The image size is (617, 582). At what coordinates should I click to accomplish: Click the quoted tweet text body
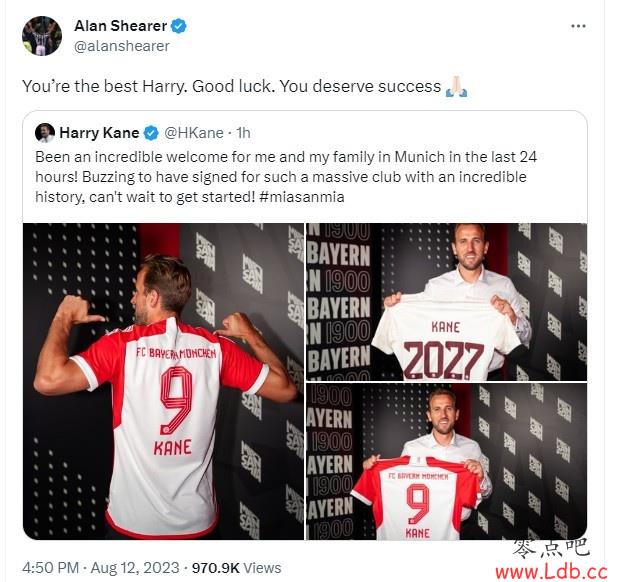point(286,177)
